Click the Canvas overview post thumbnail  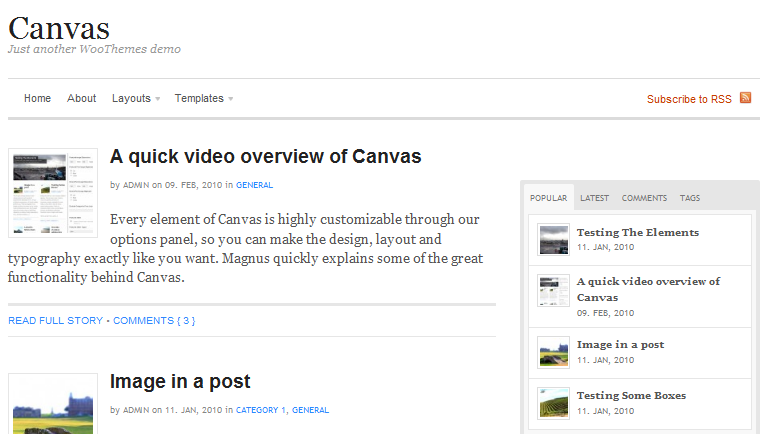53,193
